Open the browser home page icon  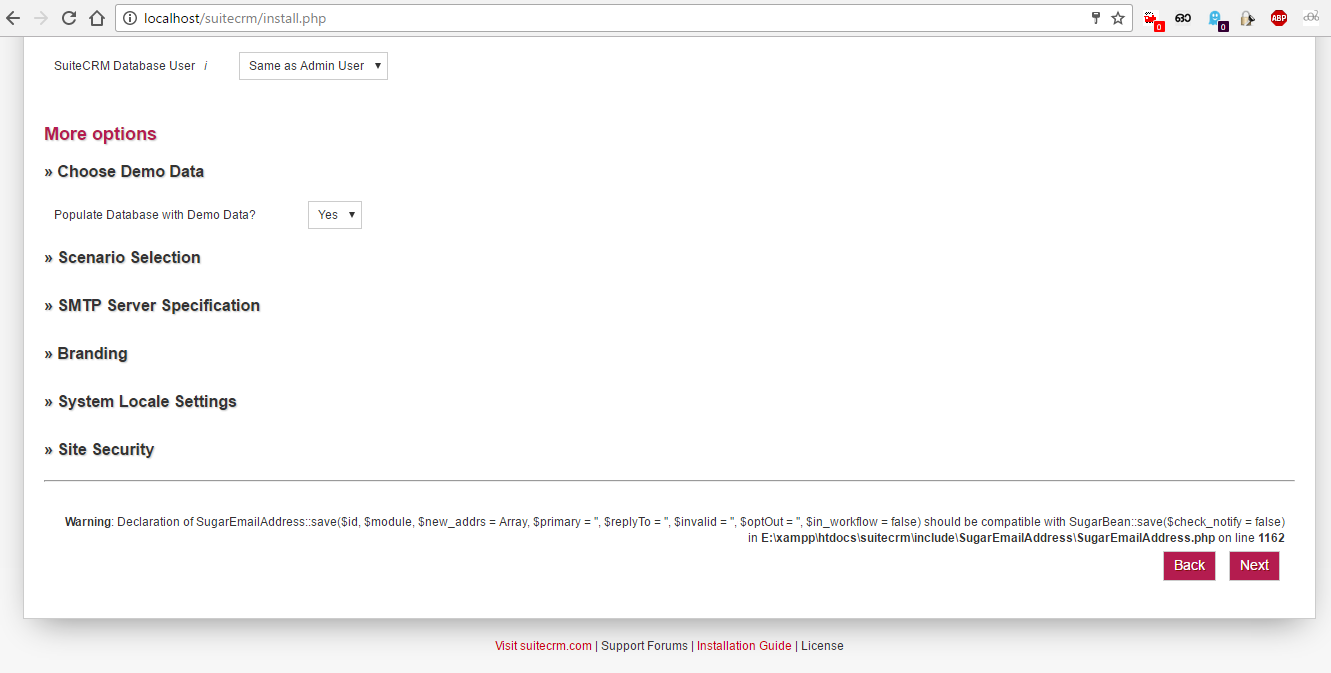click(97, 18)
